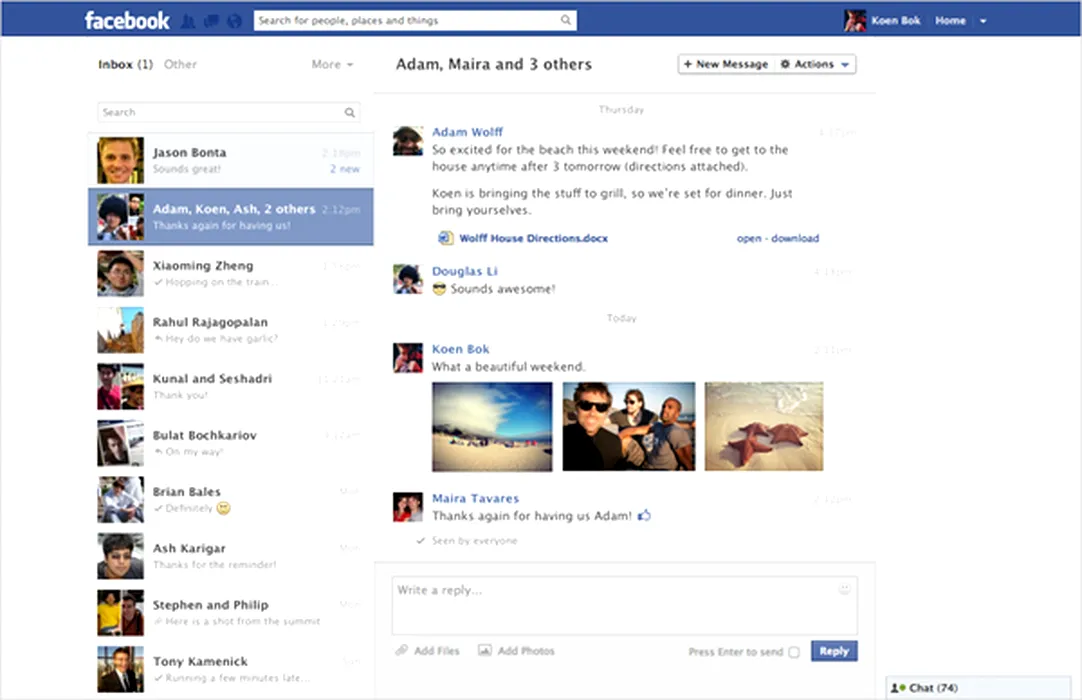Click the emoji smiley in reply box
This screenshot has width=1082, height=700.
845,590
